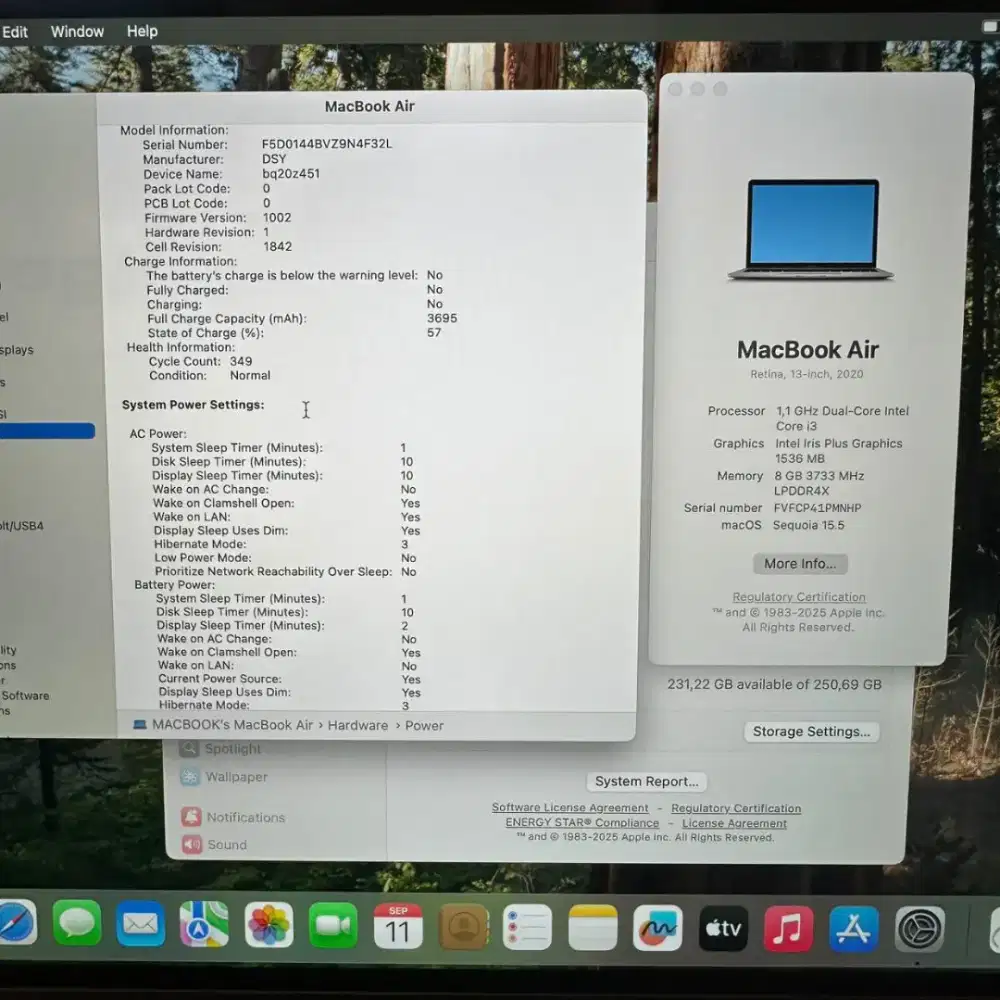Launch FaceTime from the Dock
This screenshot has height=1000, width=1000.
coord(333,925)
